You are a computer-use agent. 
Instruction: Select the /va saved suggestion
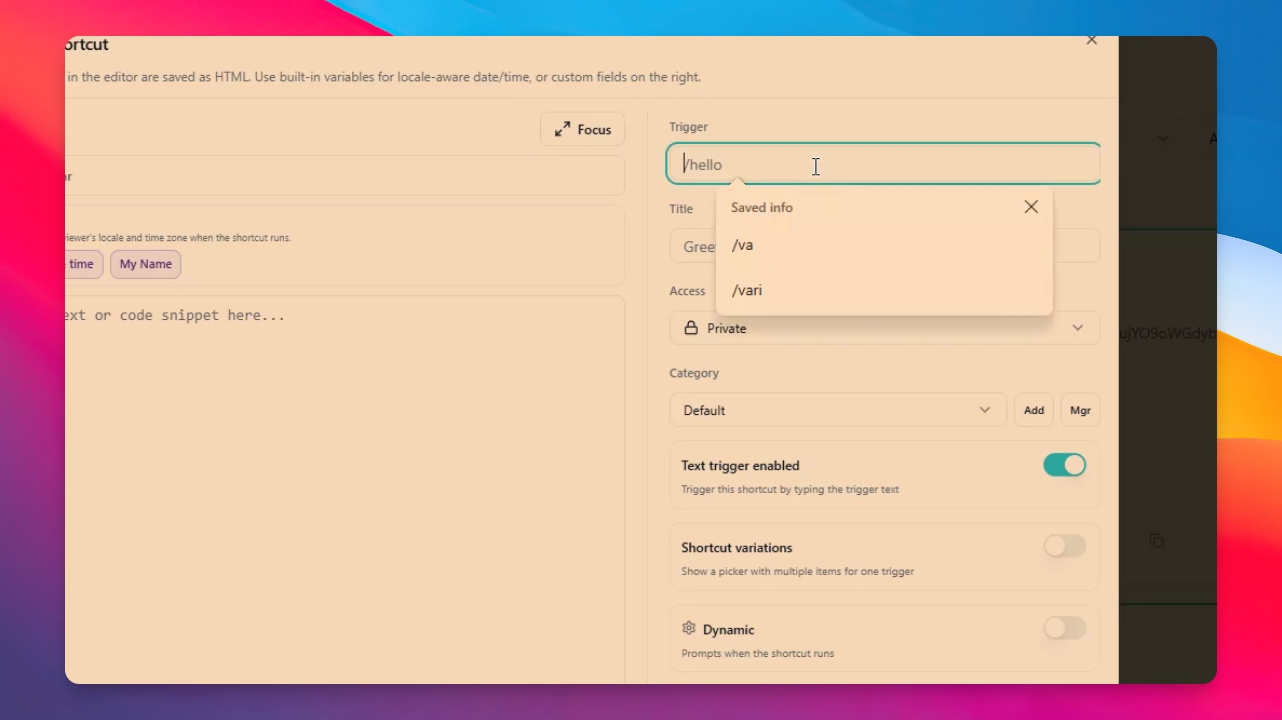point(884,245)
